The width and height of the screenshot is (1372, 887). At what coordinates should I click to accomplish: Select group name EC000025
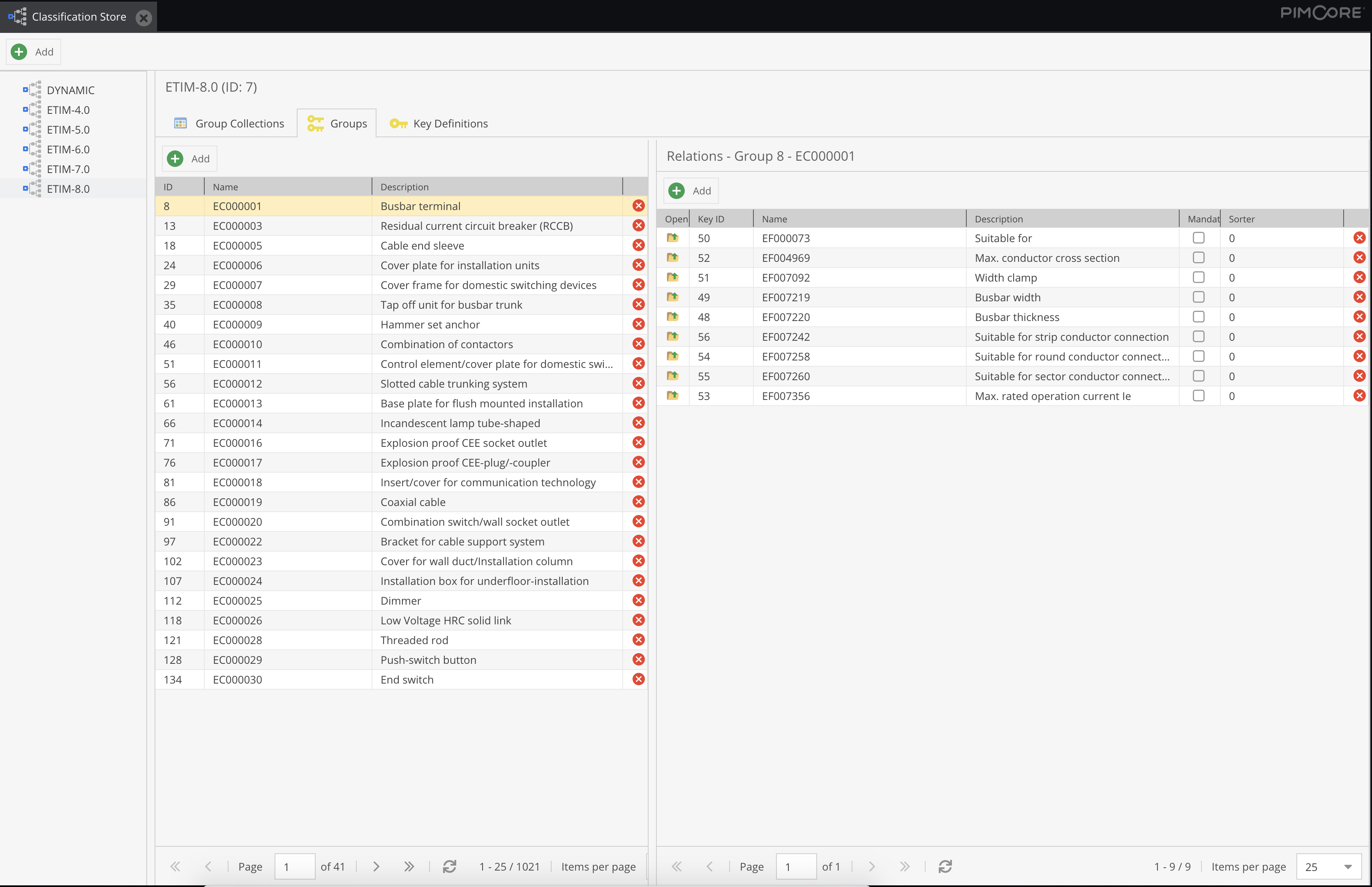pyautogui.click(x=237, y=601)
